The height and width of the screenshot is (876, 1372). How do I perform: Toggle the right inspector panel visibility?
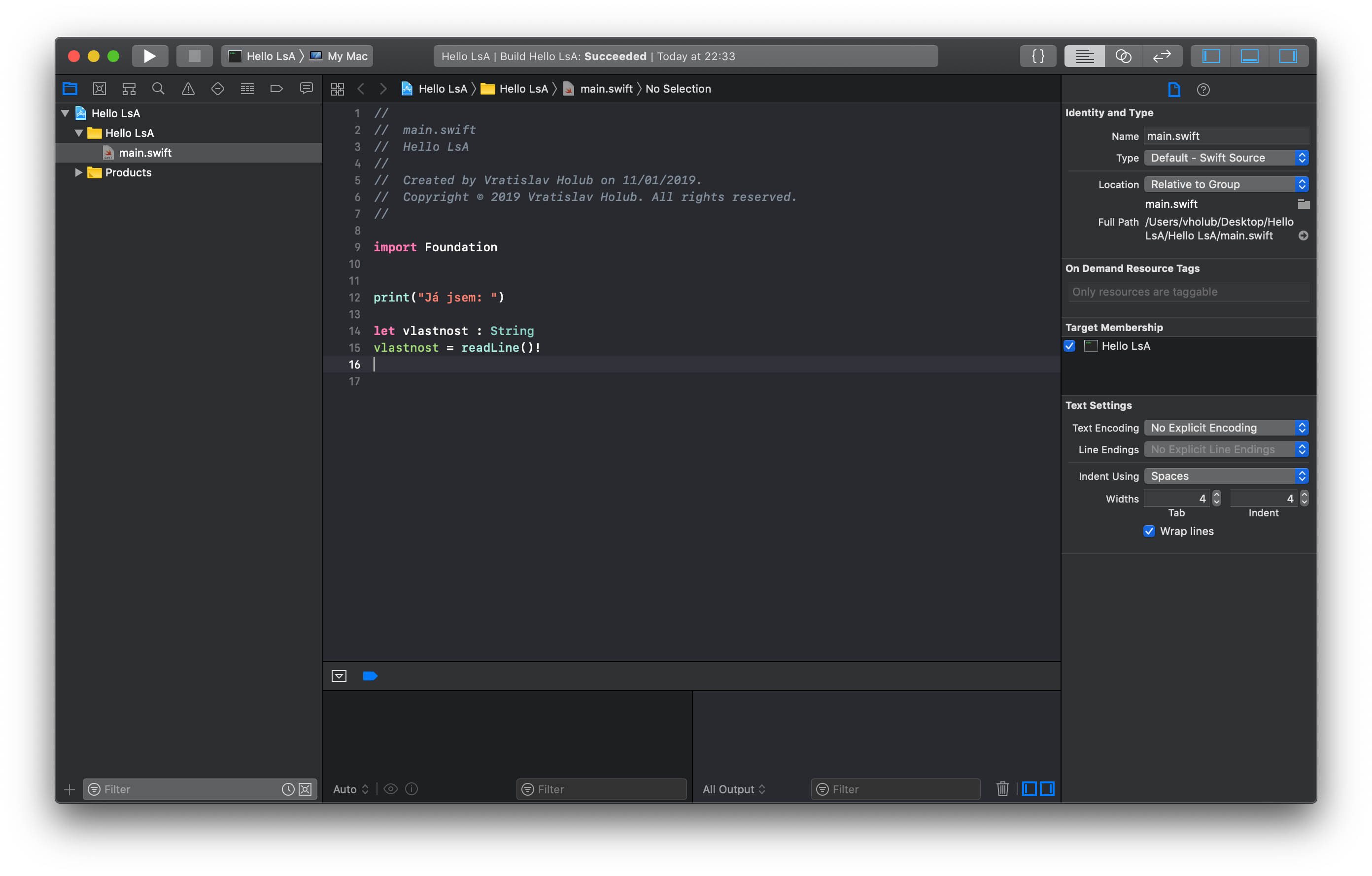[x=1287, y=56]
